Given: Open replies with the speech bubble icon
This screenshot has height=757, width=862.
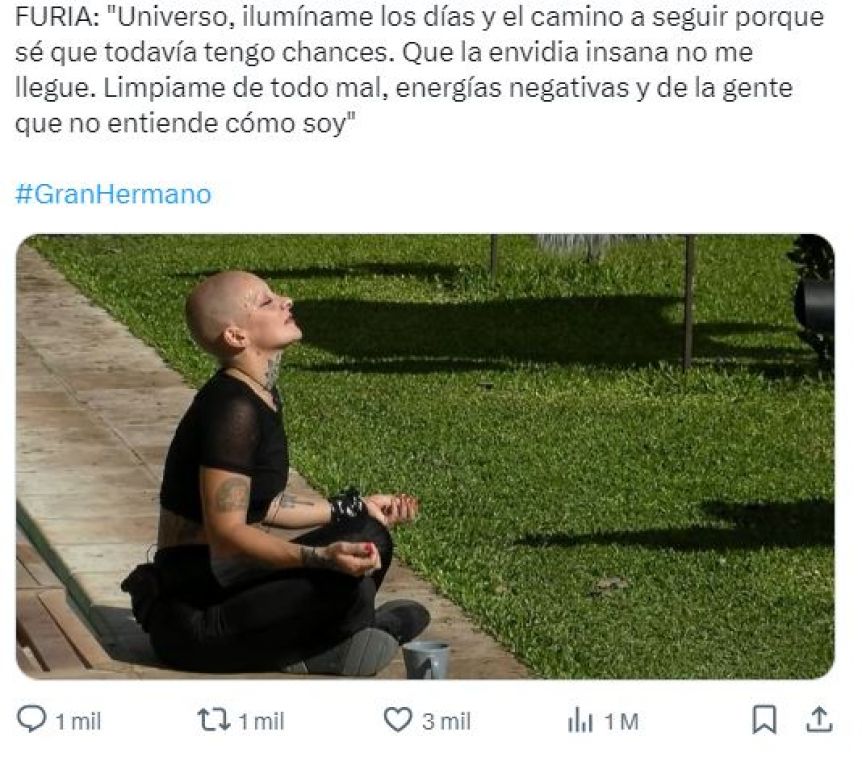Looking at the screenshot, I should point(31,719).
